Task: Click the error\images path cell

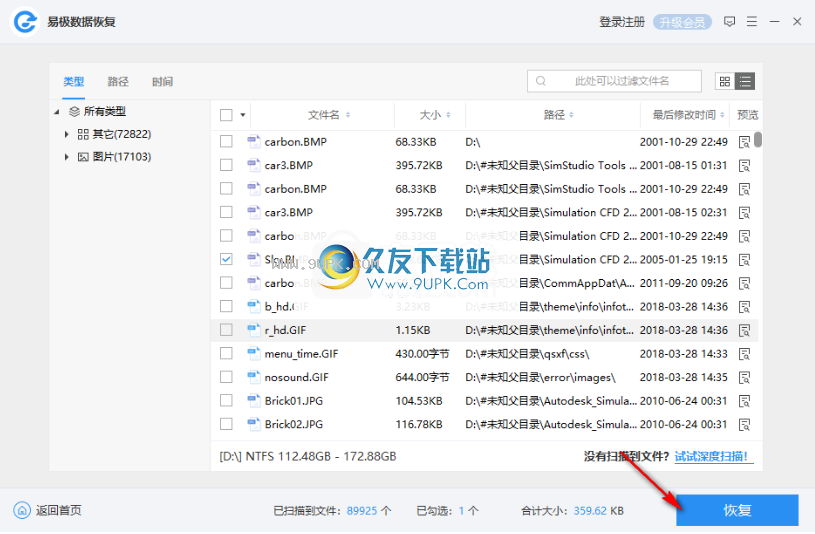Action: point(540,377)
